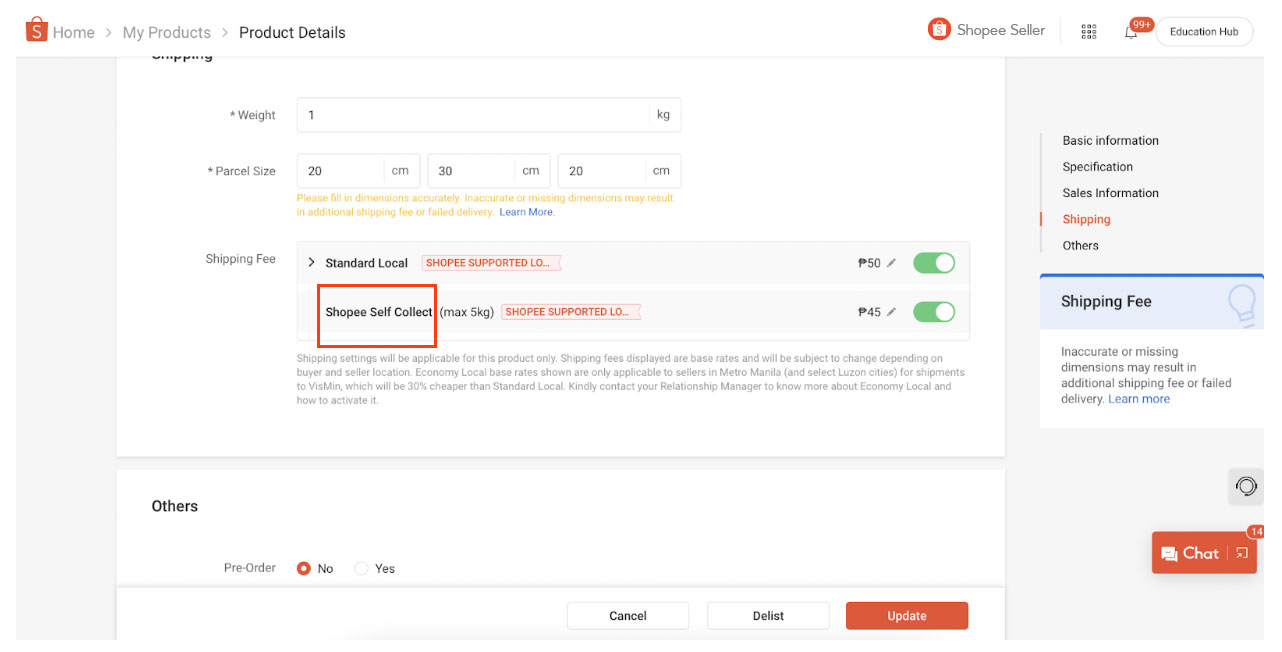Click the Shipping Fee info panel header
The width and height of the screenshot is (1282, 652).
pyautogui.click(x=1105, y=301)
